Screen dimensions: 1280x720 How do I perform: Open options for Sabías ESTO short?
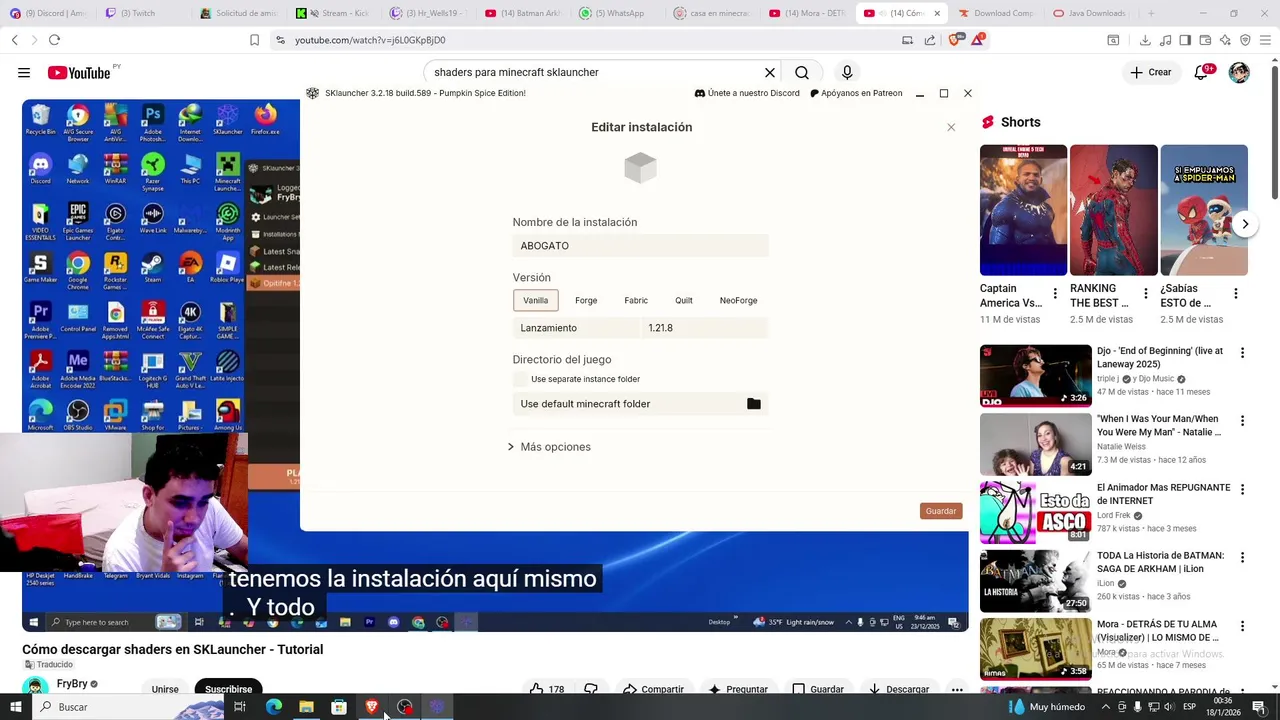[x=1235, y=294]
